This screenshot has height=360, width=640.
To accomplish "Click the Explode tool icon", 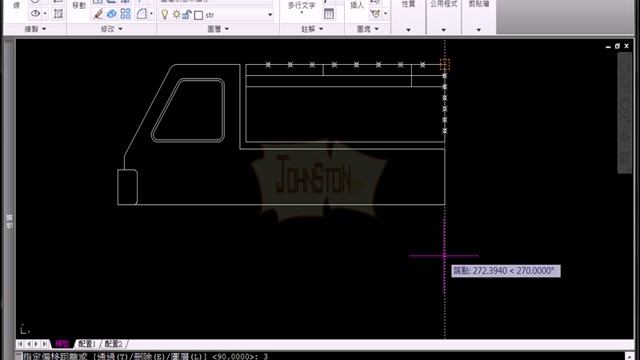I will (111, 14).
